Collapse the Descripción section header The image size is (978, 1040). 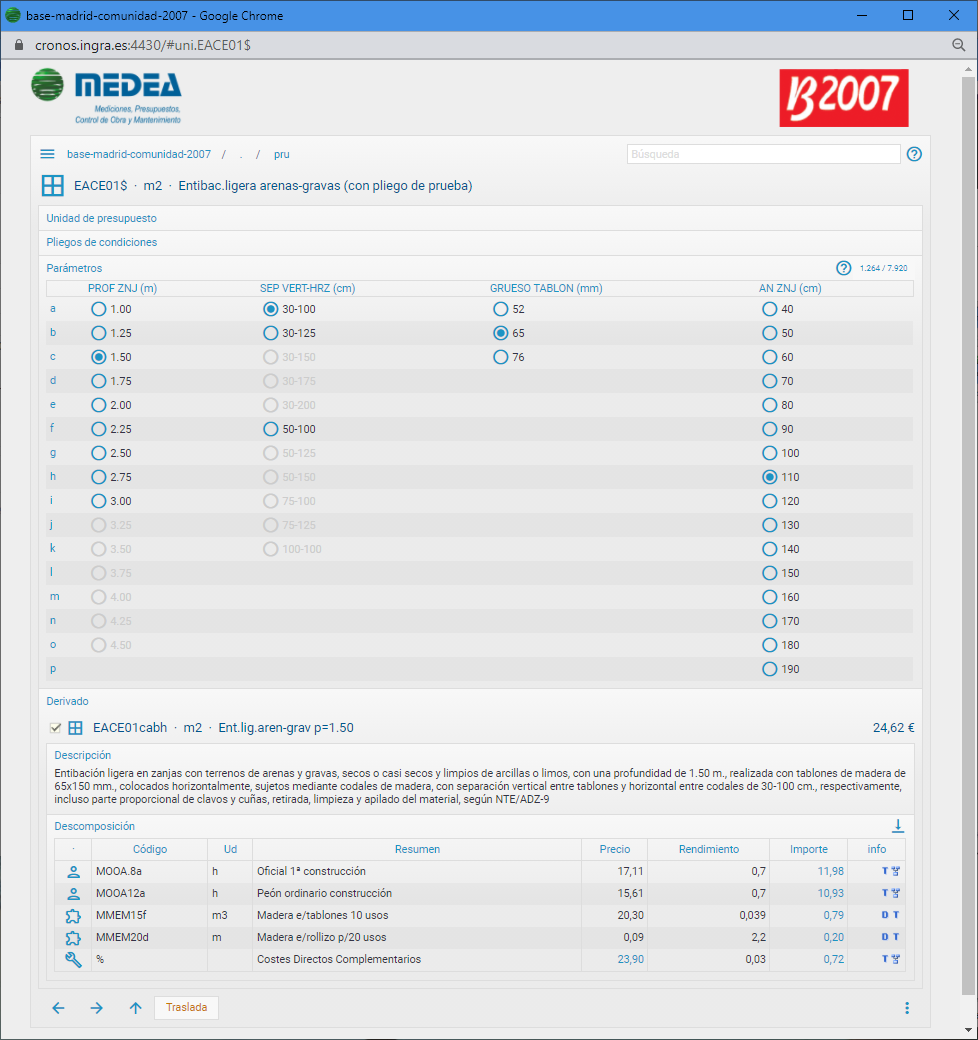tap(83, 755)
